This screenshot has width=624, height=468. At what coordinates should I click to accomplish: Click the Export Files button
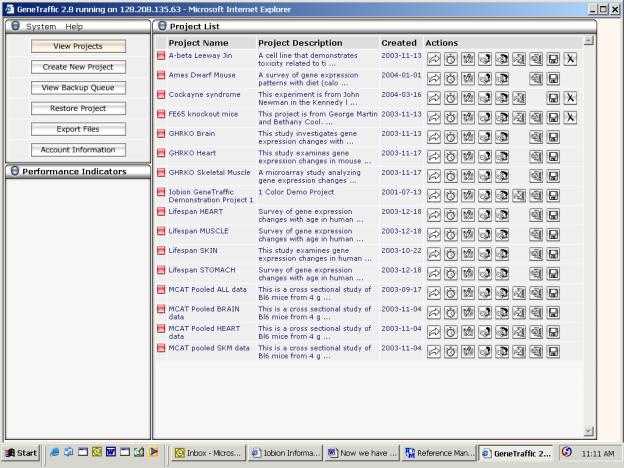pyautogui.click(x=78, y=129)
